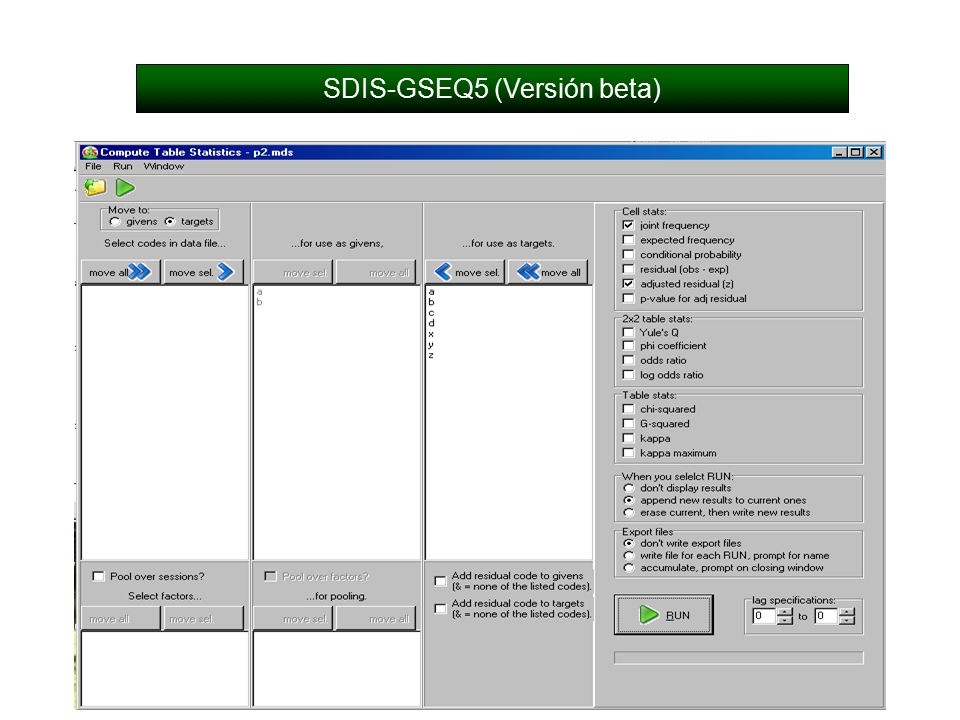Enable expected frequency checkbox
Screen dimensions: 960x720
pyautogui.click(x=628, y=240)
